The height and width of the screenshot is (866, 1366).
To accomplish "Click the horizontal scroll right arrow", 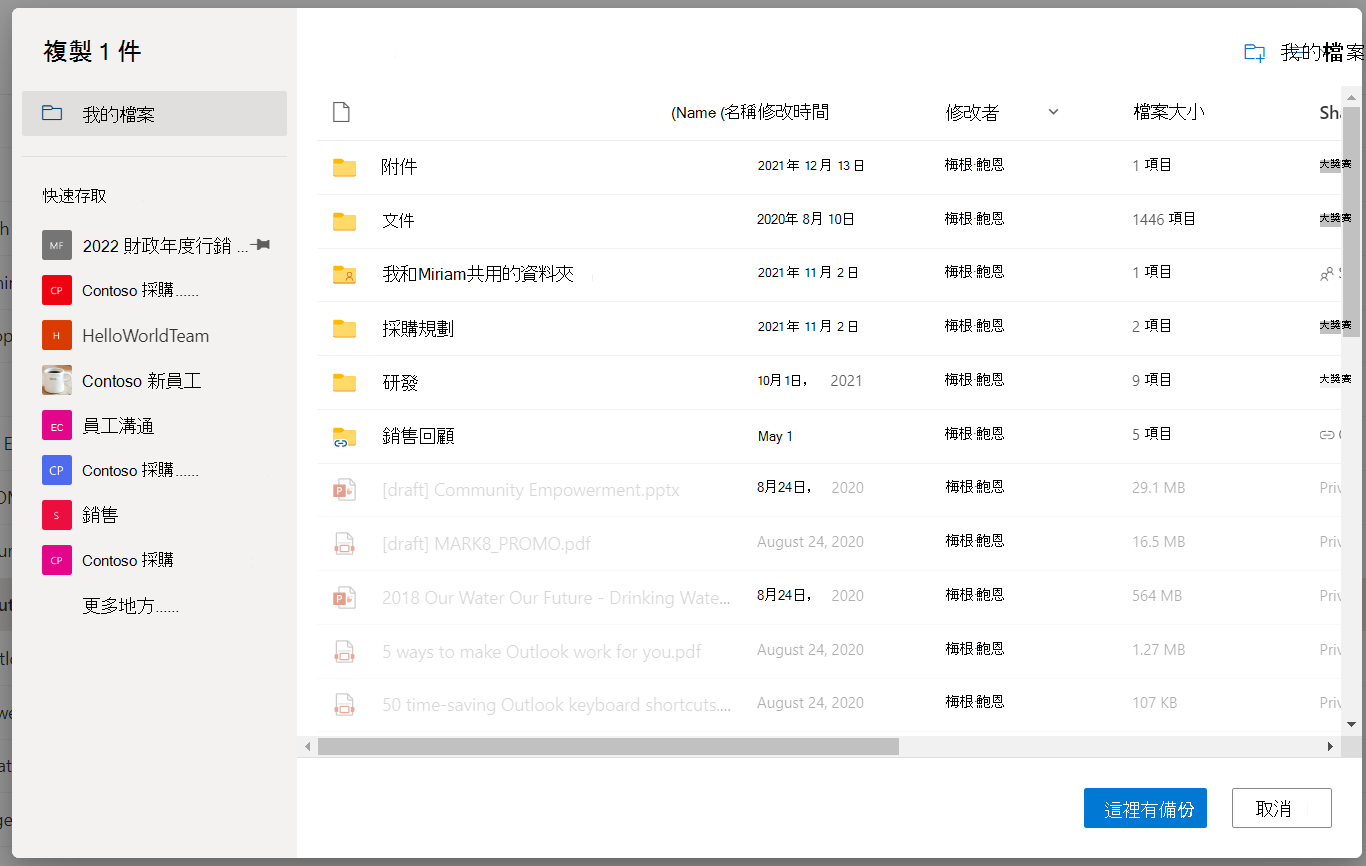I will click(x=1330, y=746).
